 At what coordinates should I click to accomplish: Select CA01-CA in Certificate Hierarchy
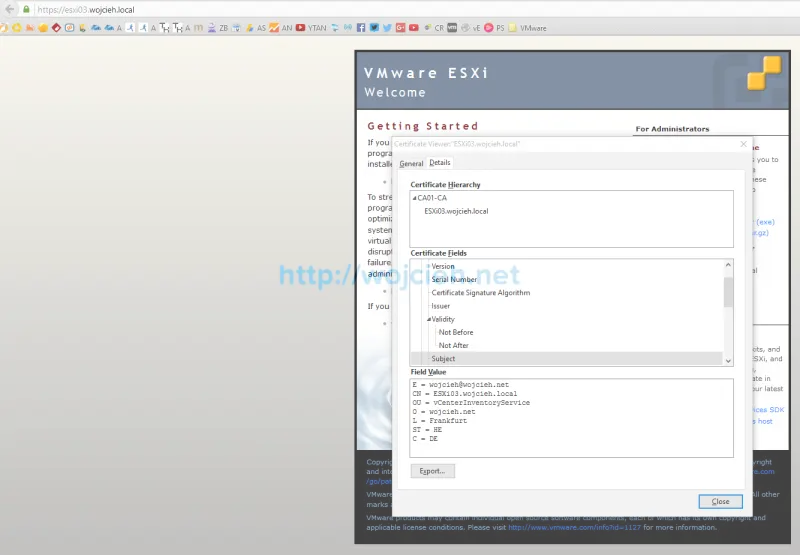point(432,198)
